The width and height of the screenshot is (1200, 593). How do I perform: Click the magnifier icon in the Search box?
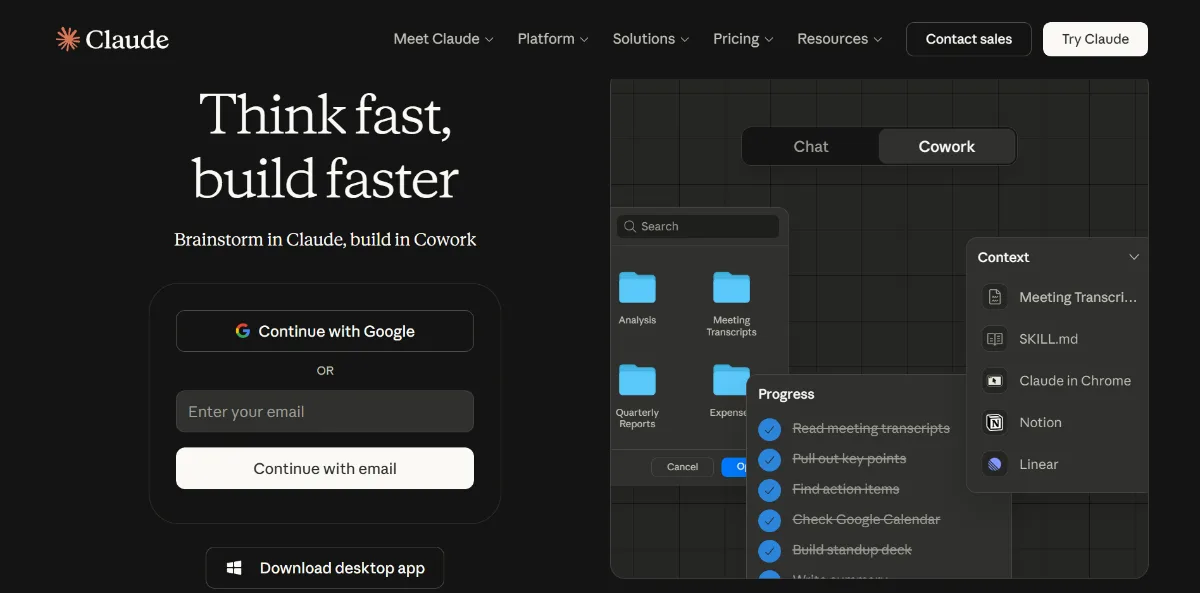pyautogui.click(x=630, y=227)
